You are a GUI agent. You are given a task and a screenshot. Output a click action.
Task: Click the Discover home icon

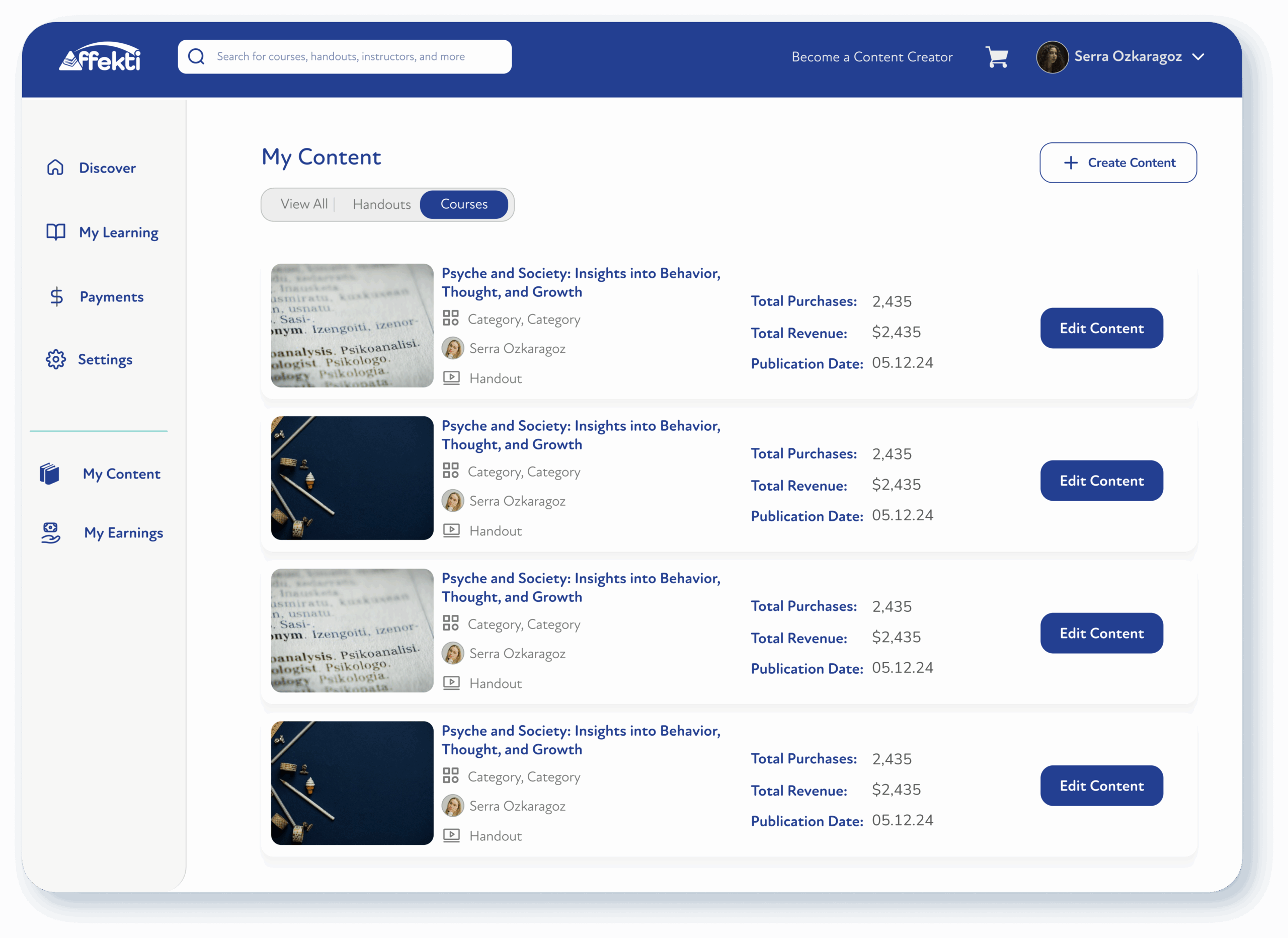pos(55,168)
